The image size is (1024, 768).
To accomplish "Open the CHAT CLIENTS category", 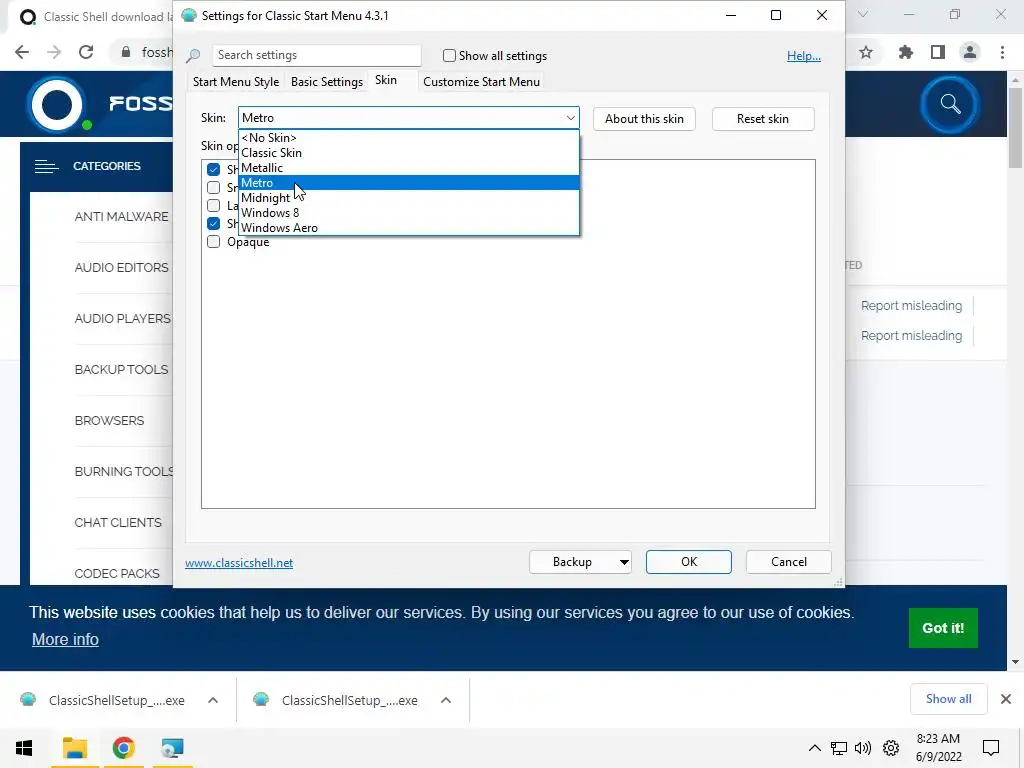I will pos(118,522).
